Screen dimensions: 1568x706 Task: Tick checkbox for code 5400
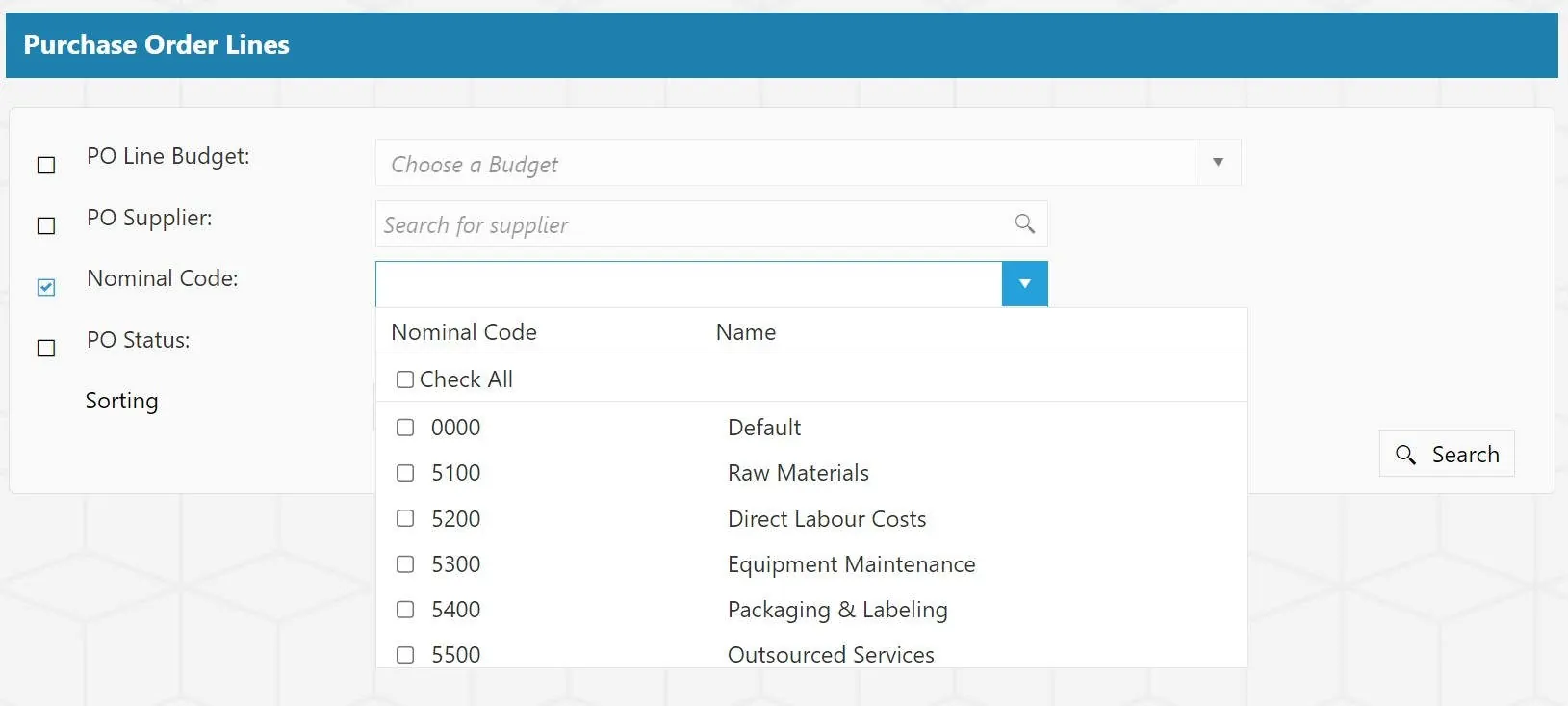tap(405, 610)
